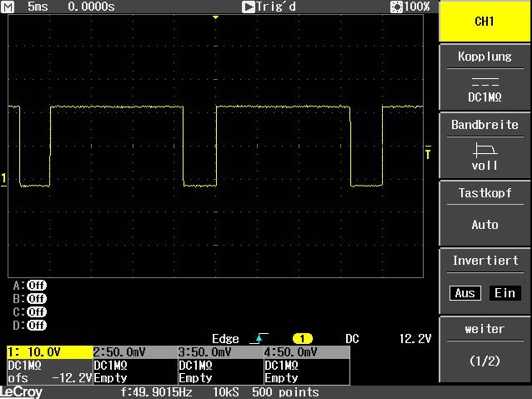
Task: Go to next menu page with weiter (1/2)
Action: [x=485, y=349]
